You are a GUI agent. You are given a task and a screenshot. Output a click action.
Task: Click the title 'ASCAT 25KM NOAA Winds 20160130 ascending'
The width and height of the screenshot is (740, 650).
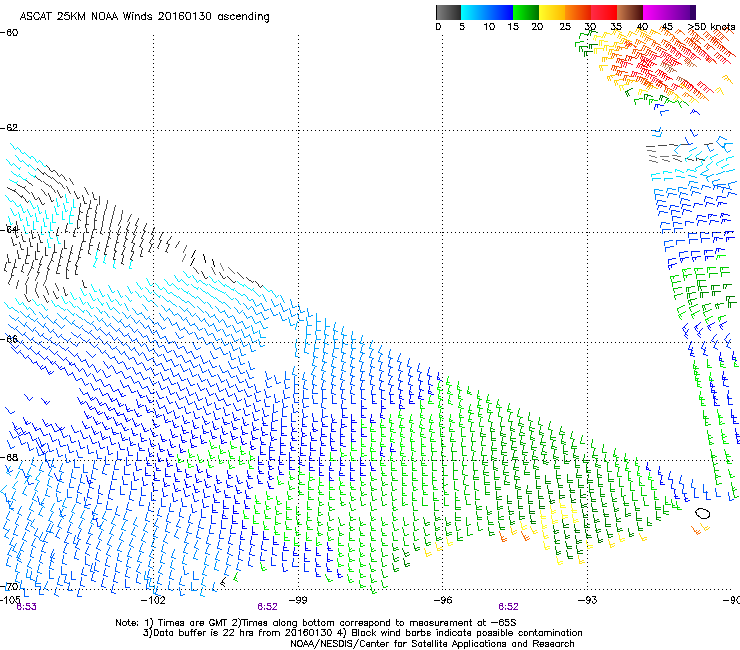(x=144, y=16)
